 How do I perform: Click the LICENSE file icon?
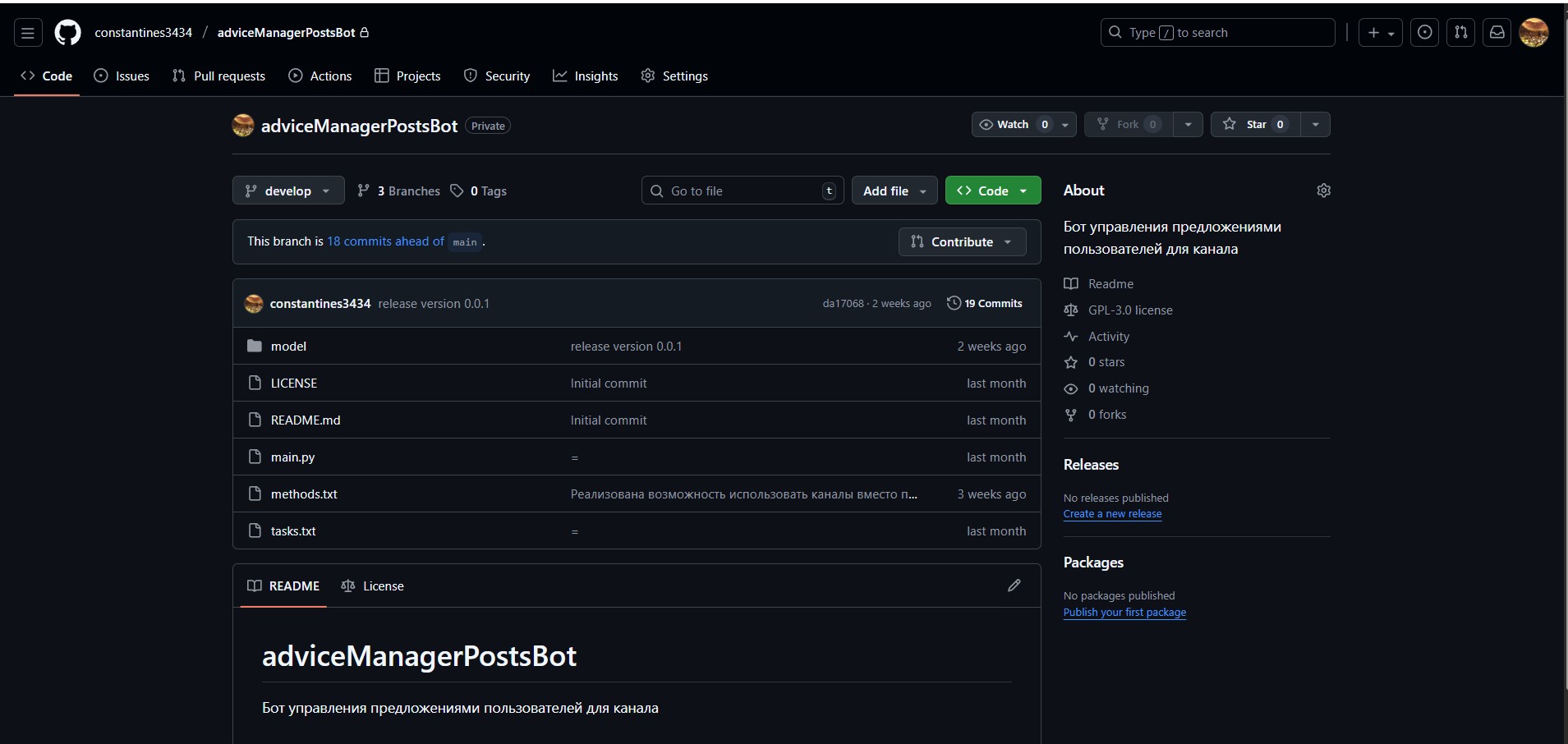click(x=255, y=383)
